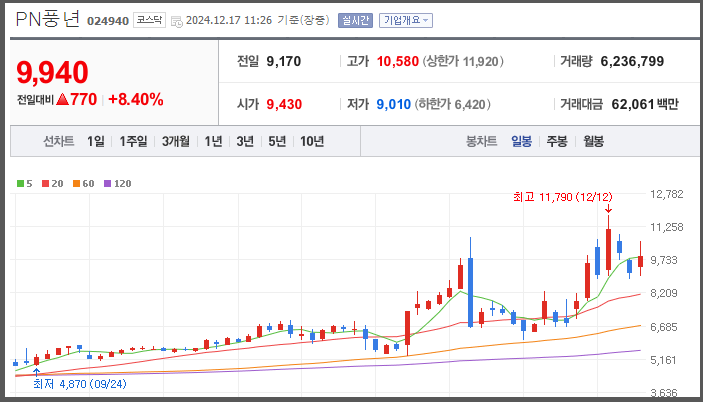Screen dimensions: 703x402
Task: Click the 봉차트 label
Action: tap(482, 142)
